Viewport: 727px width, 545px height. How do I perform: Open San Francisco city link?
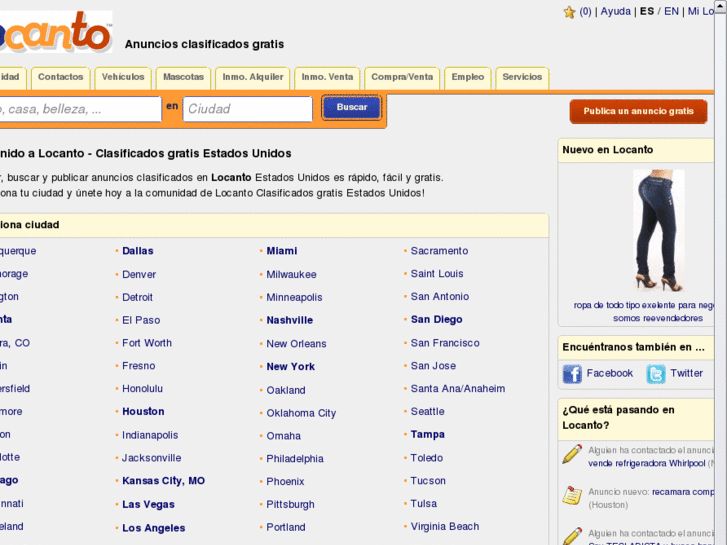coord(445,343)
